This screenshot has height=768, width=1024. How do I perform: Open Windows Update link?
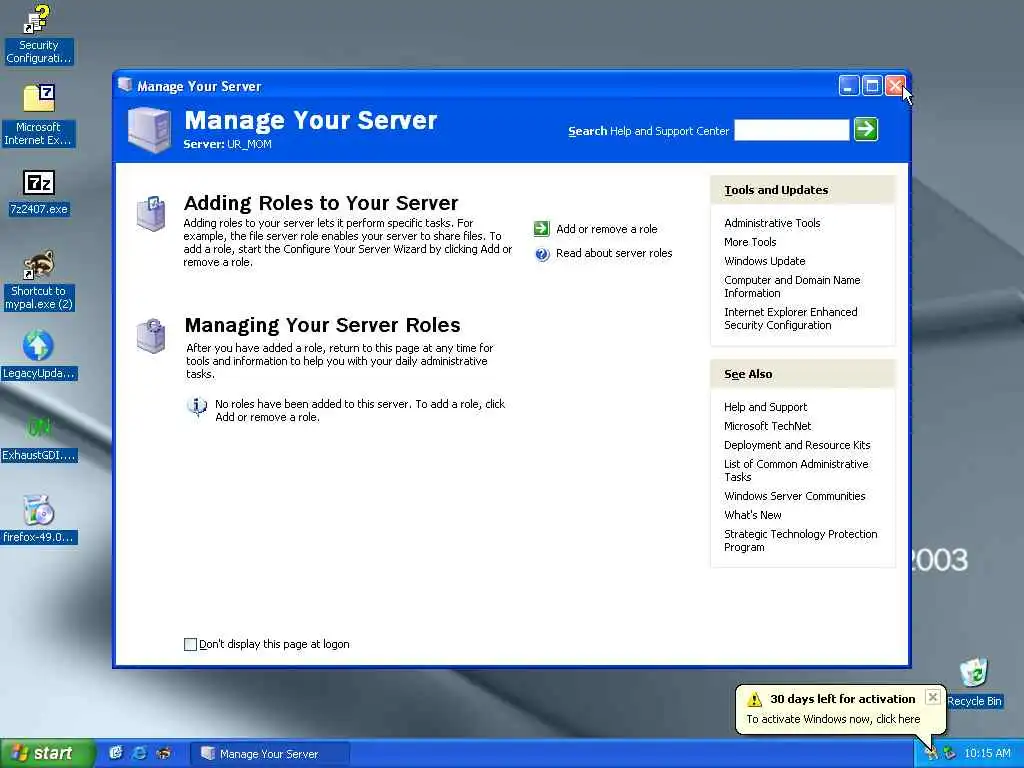click(x=764, y=261)
